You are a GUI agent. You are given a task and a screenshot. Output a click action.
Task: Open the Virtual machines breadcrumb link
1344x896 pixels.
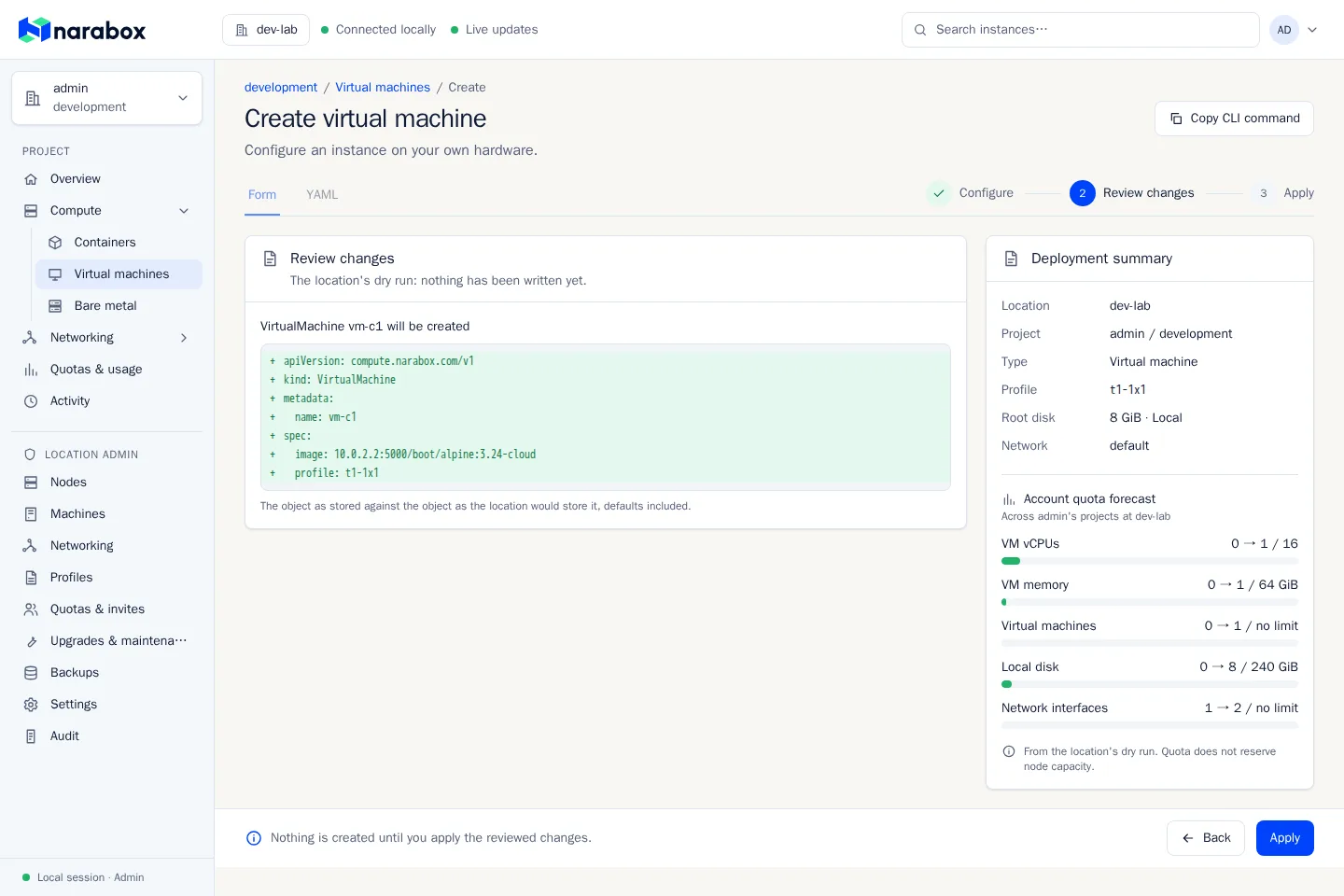pos(383,88)
